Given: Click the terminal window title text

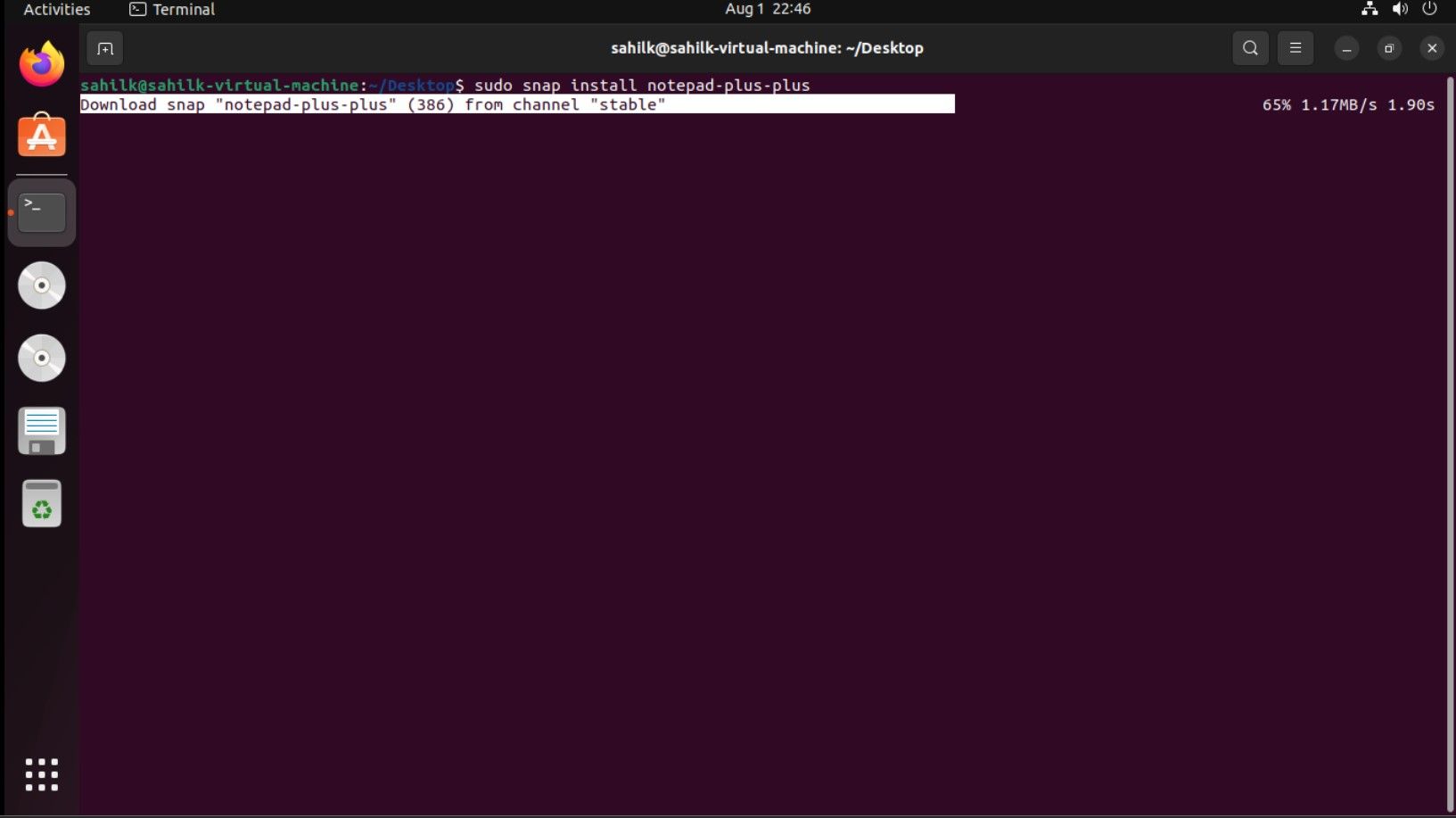Looking at the screenshot, I should (x=767, y=48).
